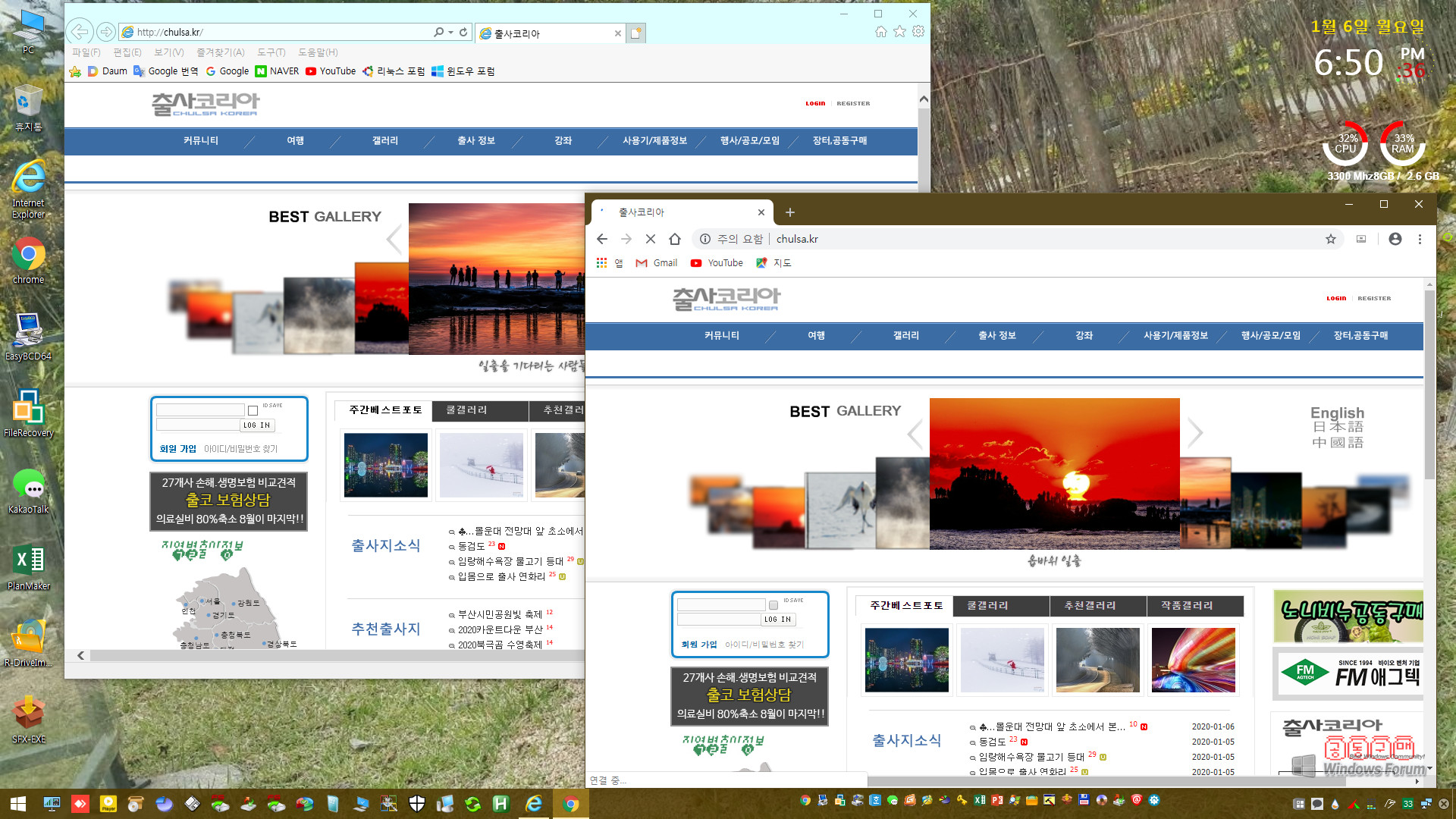The width and height of the screenshot is (1456, 819).
Task: Toggle ID SAVE checkbox in Chrome window
Action: tap(773, 605)
